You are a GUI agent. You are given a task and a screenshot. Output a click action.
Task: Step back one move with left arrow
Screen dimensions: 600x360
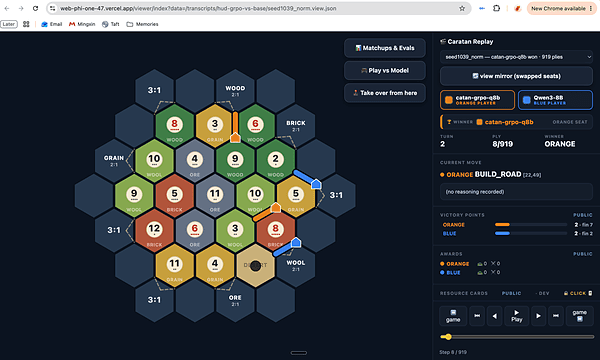tap(494, 316)
